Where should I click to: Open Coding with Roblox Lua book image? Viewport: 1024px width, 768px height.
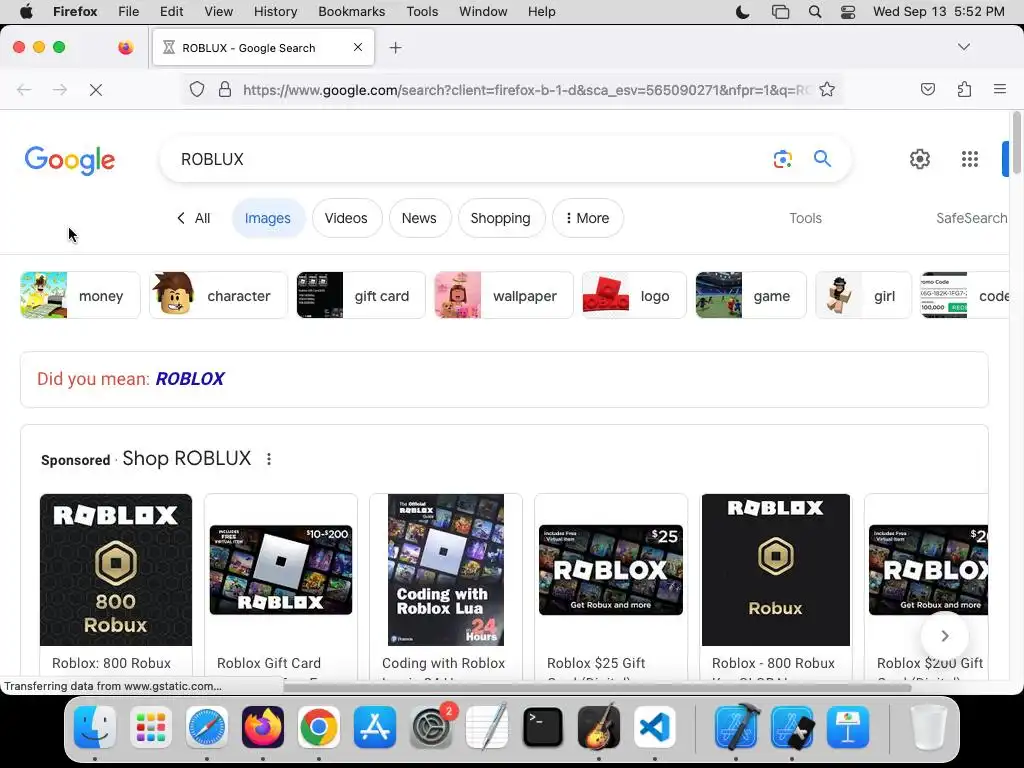click(446, 569)
